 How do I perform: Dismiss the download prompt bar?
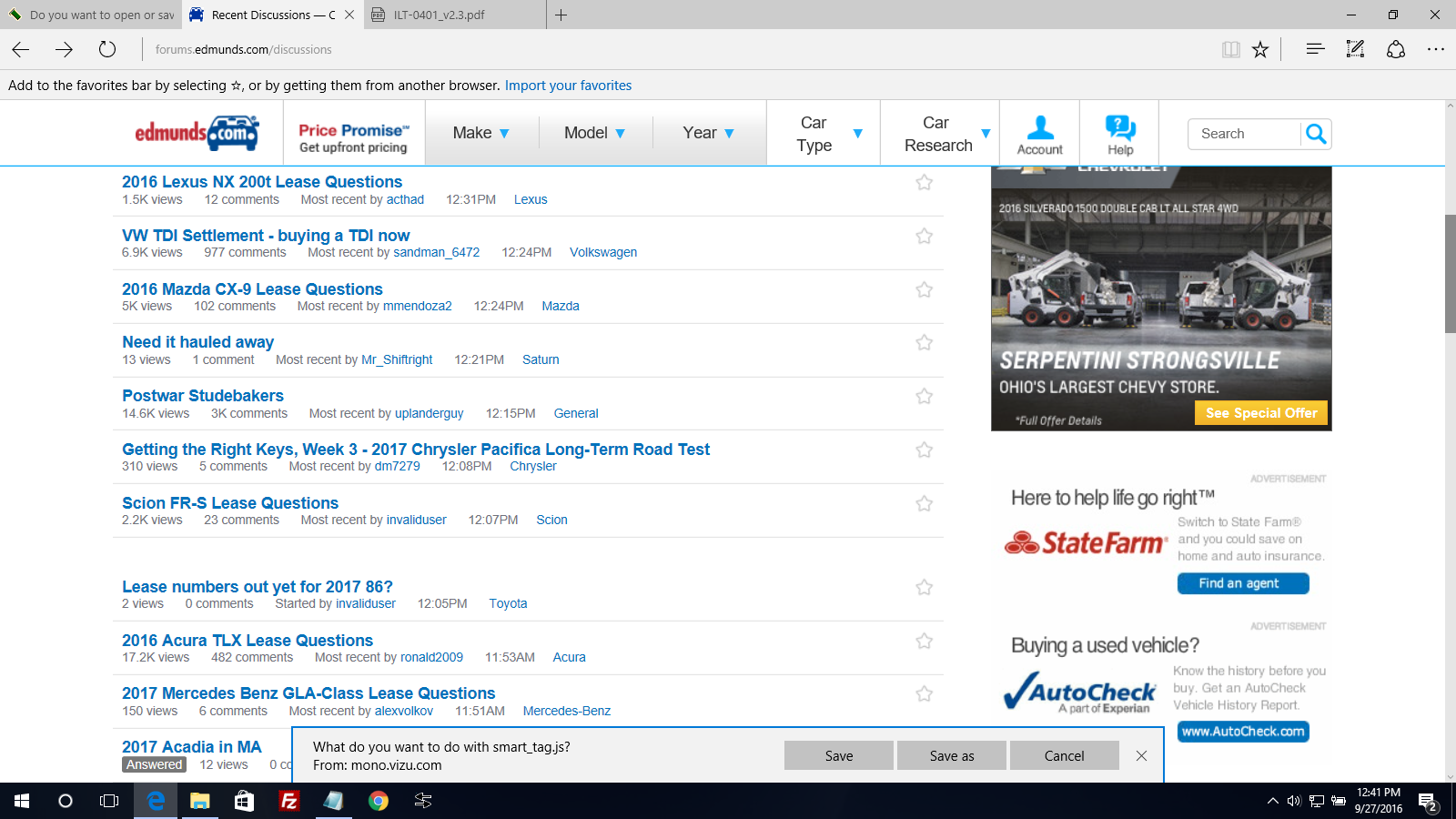click(1141, 755)
